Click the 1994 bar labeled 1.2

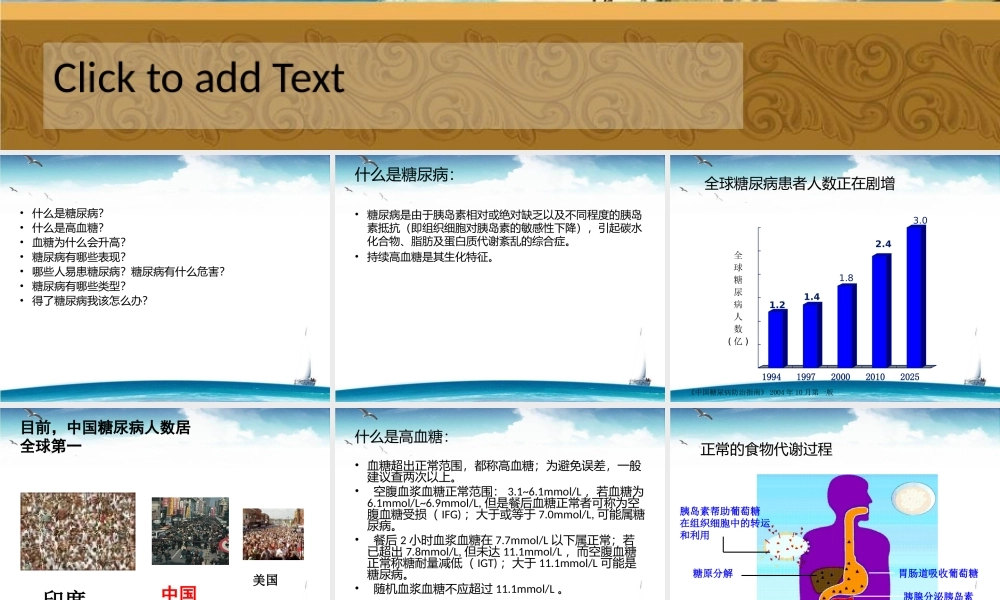click(x=774, y=338)
